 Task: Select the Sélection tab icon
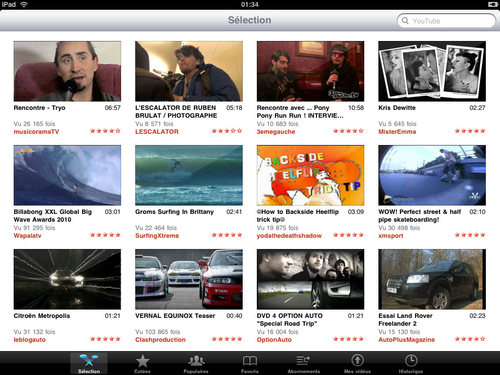[x=89, y=360]
